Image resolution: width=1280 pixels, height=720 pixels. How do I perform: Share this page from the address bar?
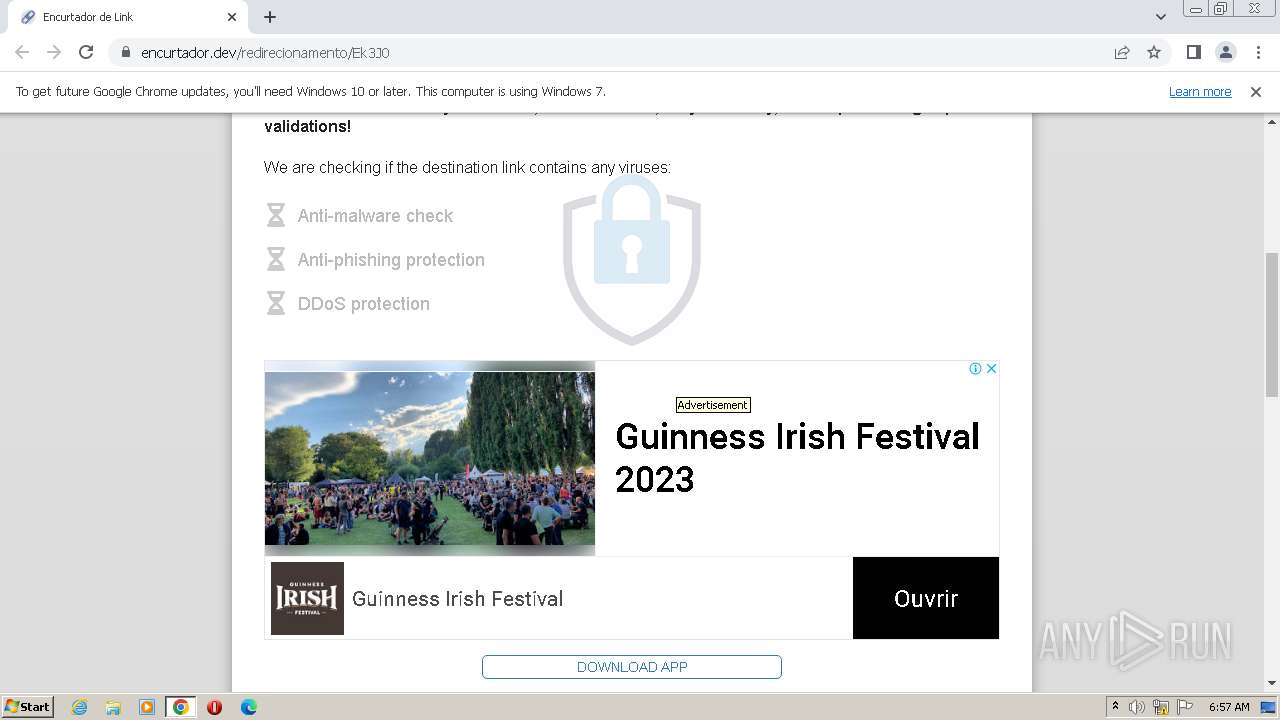[1122, 52]
